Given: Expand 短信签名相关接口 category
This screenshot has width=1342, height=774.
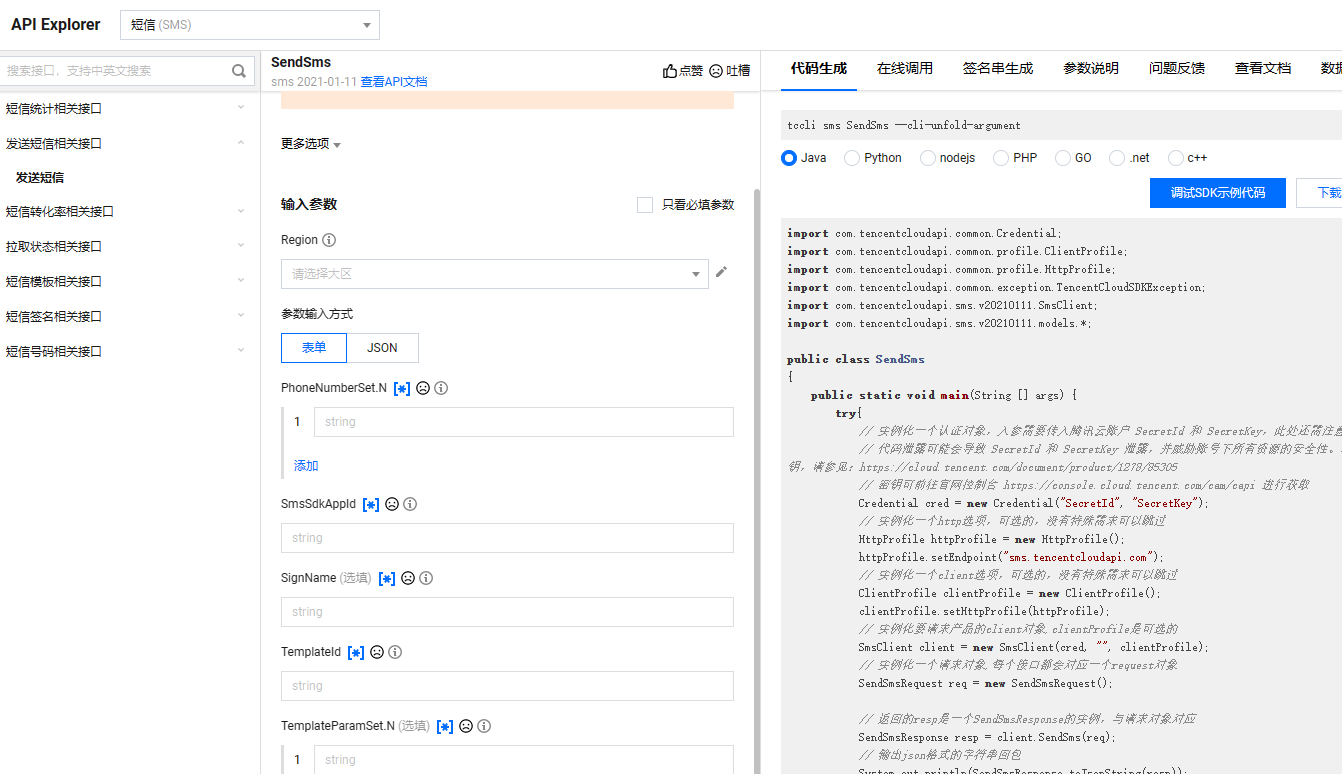Looking at the screenshot, I should tap(125, 317).
